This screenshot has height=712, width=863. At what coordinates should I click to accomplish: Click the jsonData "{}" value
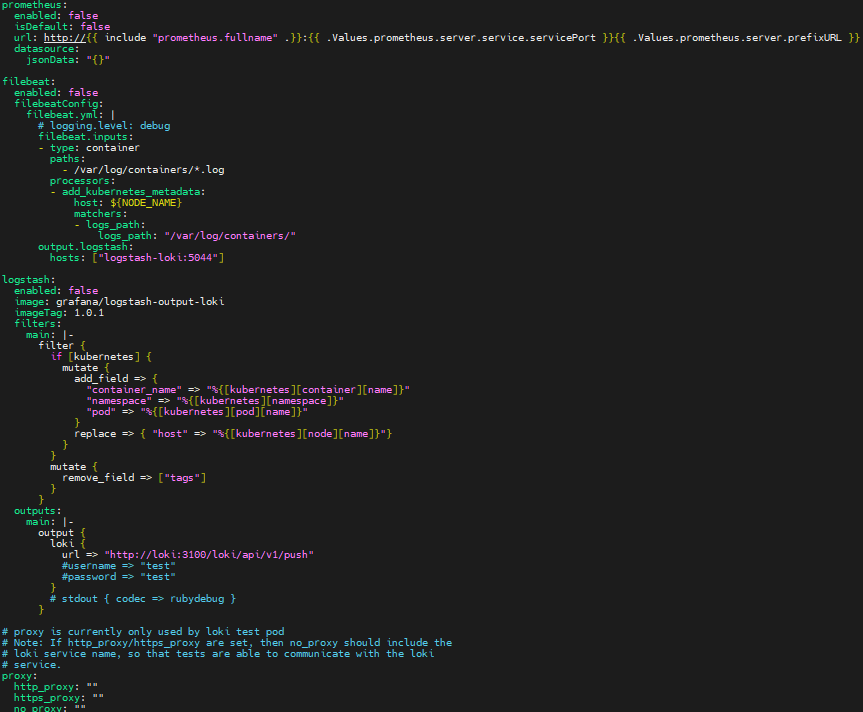[98, 59]
